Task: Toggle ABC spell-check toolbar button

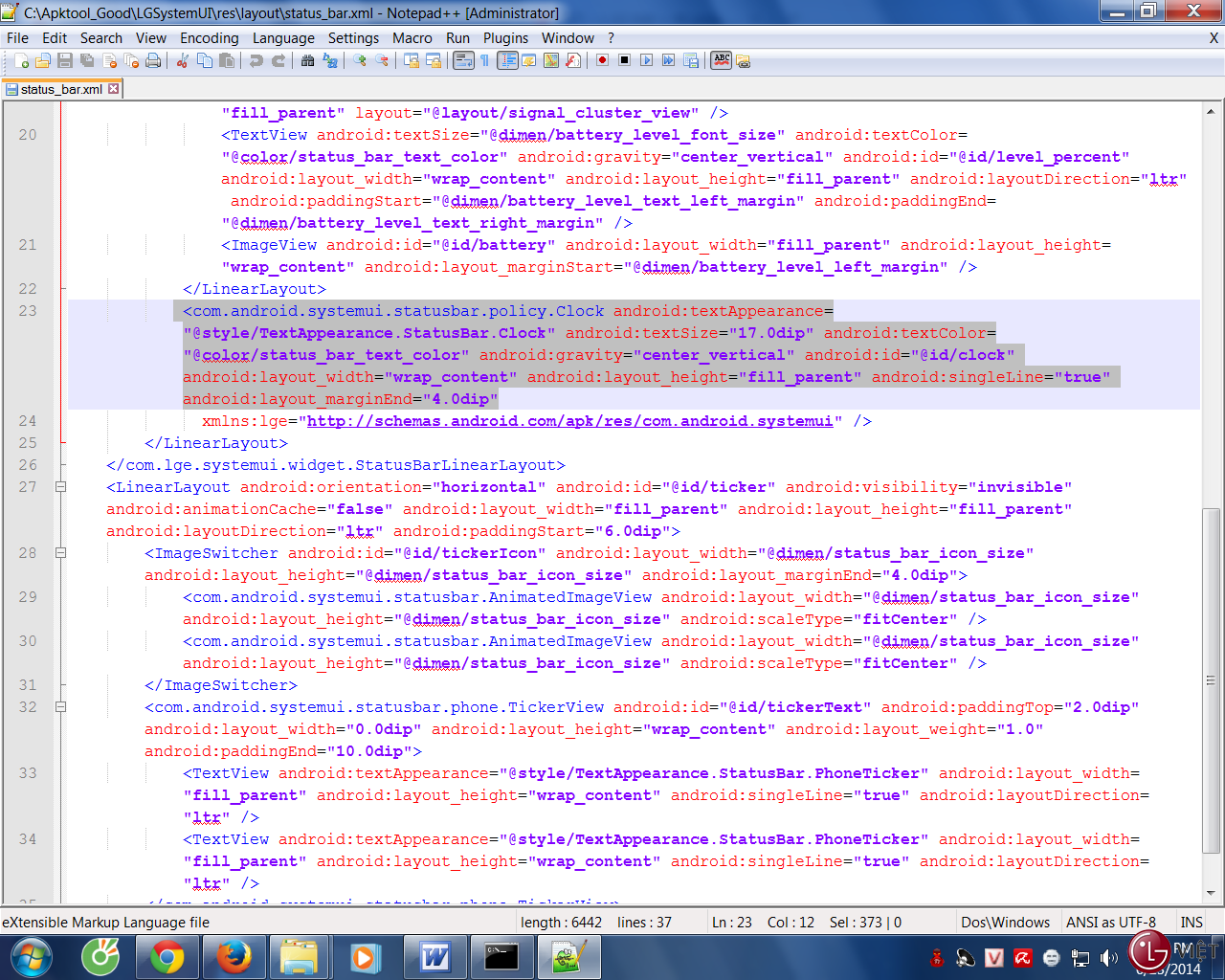Action: (722, 60)
